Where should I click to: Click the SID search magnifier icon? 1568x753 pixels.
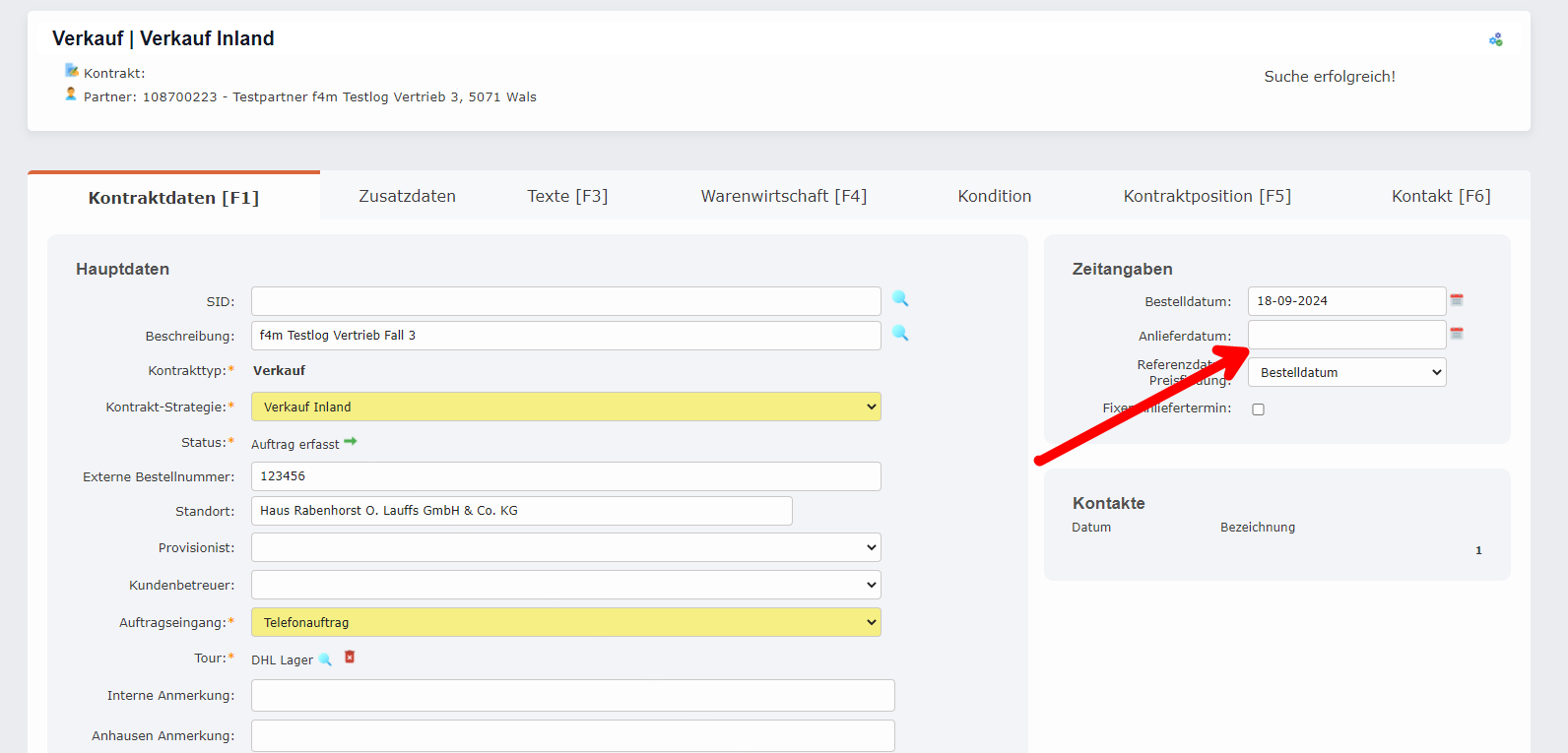point(900,299)
